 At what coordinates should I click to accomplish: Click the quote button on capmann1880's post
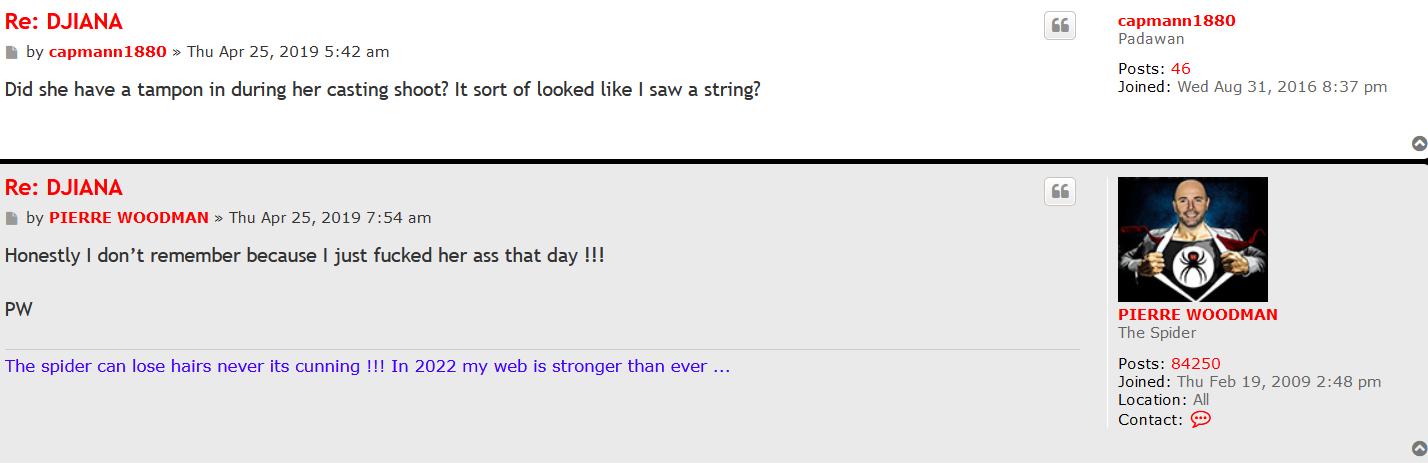coord(1060,26)
